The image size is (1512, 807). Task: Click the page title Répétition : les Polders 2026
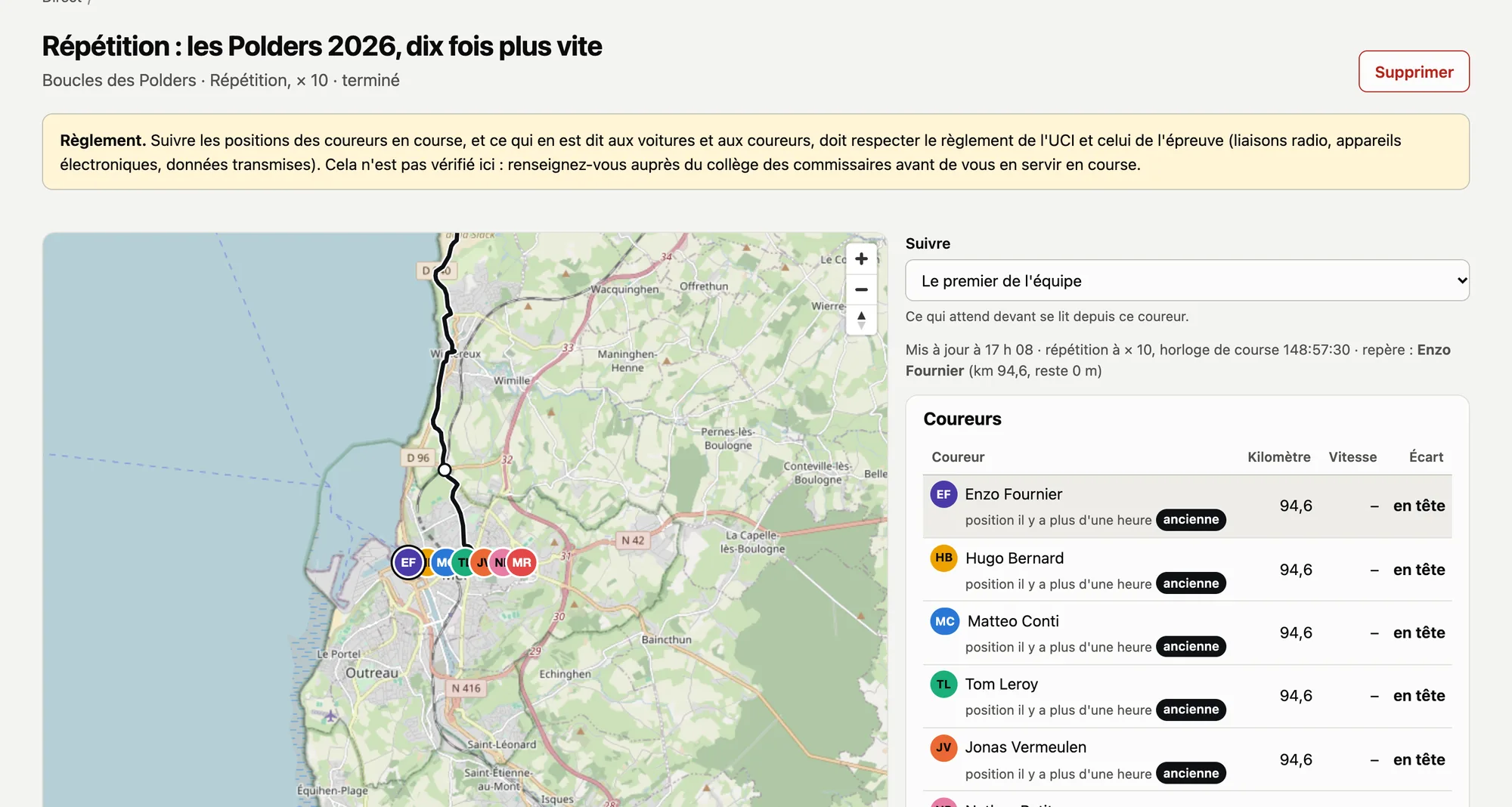pyautogui.click(x=322, y=46)
